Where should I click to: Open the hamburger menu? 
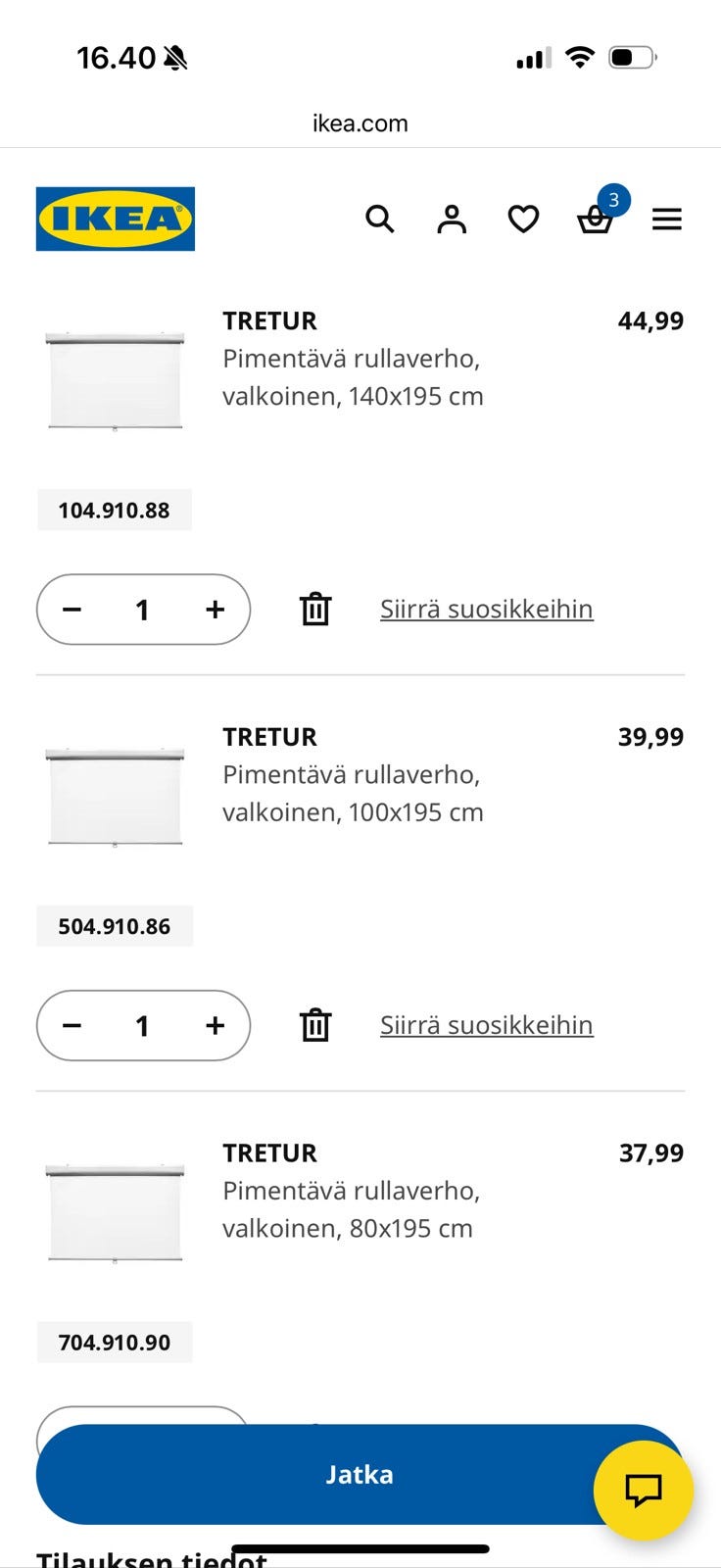pyautogui.click(x=667, y=219)
